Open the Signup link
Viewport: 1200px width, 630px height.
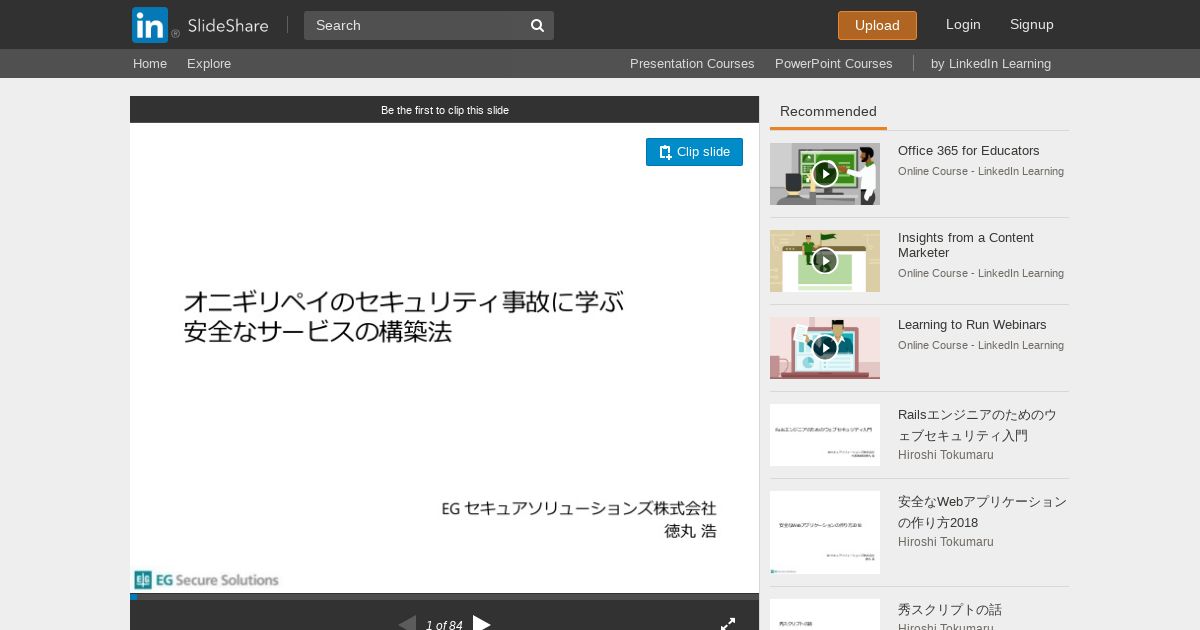[1032, 24]
